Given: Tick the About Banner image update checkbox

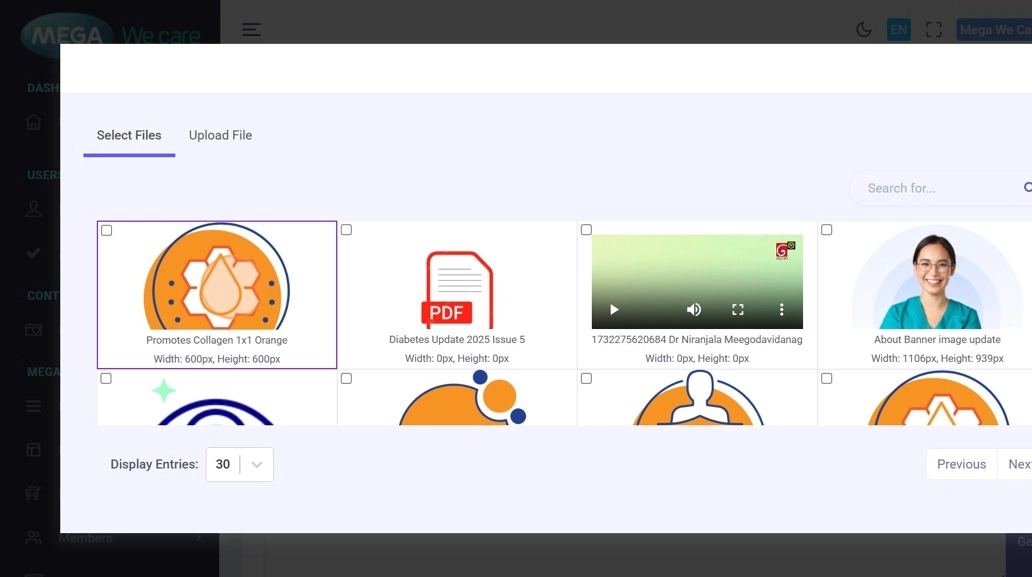Looking at the screenshot, I should point(826,230).
